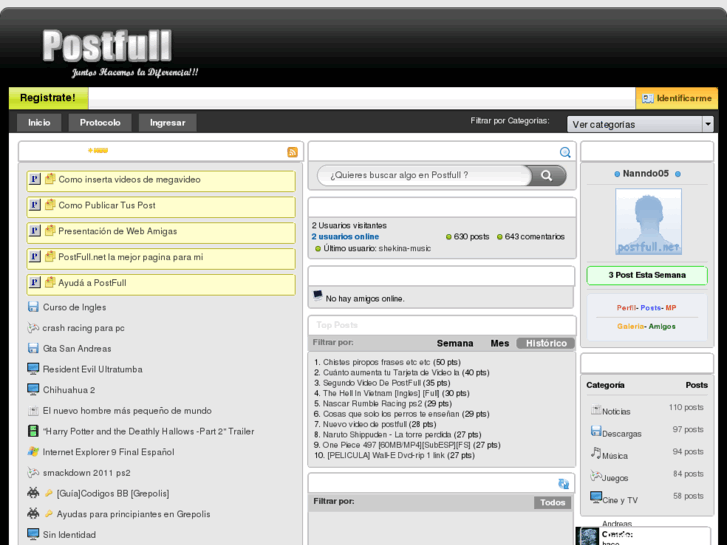Click the Cine y TV monitor icon
This screenshot has height=545, width=727.
pos(596,498)
